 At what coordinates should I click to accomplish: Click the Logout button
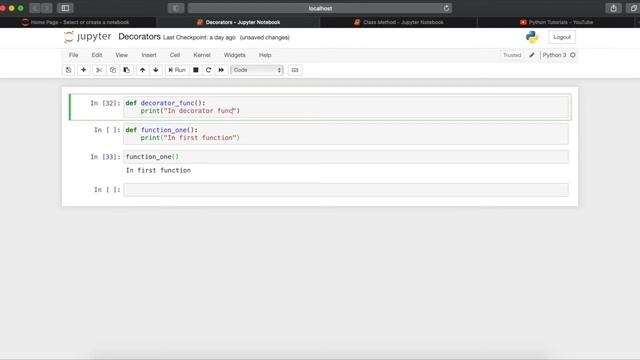pos(562,37)
